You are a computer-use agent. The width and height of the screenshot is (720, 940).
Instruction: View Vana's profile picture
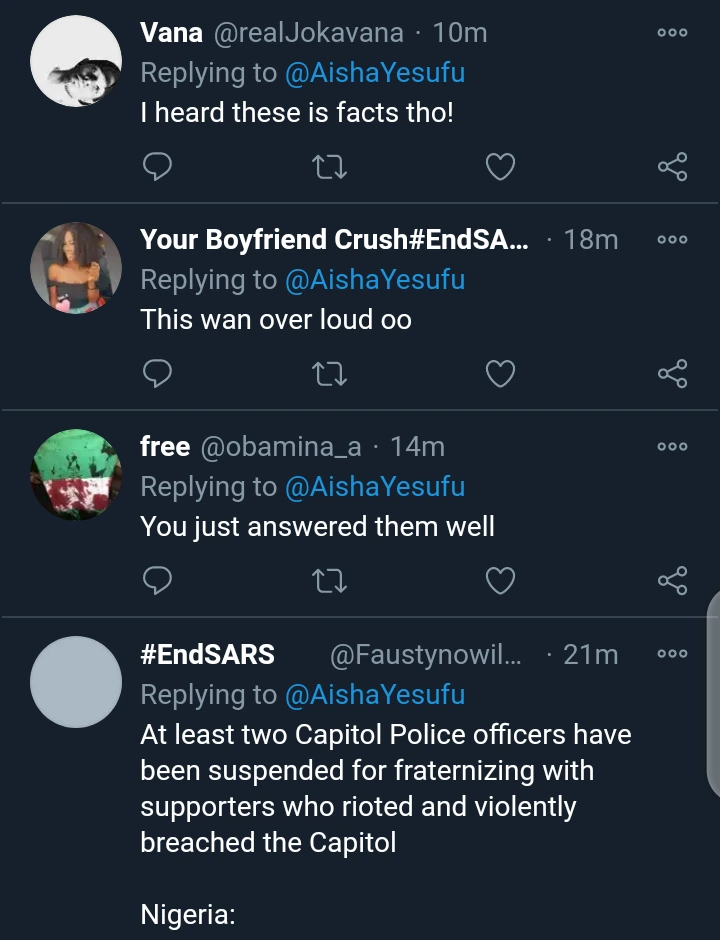[x=76, y=62]
